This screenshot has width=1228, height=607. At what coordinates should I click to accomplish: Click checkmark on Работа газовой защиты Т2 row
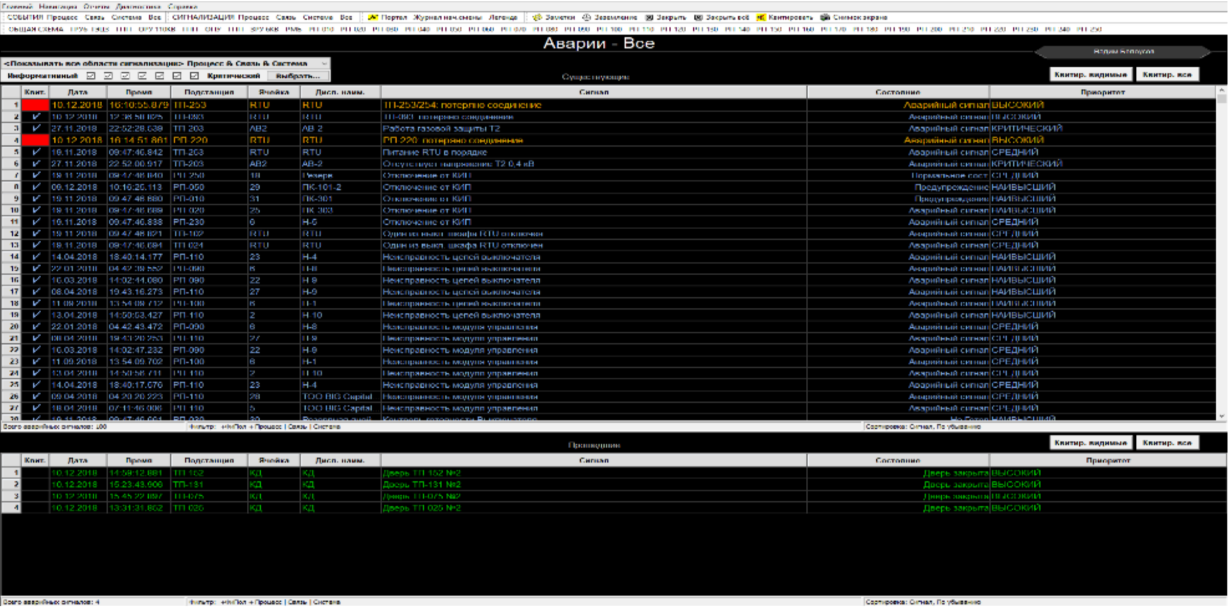click(35, 128)
